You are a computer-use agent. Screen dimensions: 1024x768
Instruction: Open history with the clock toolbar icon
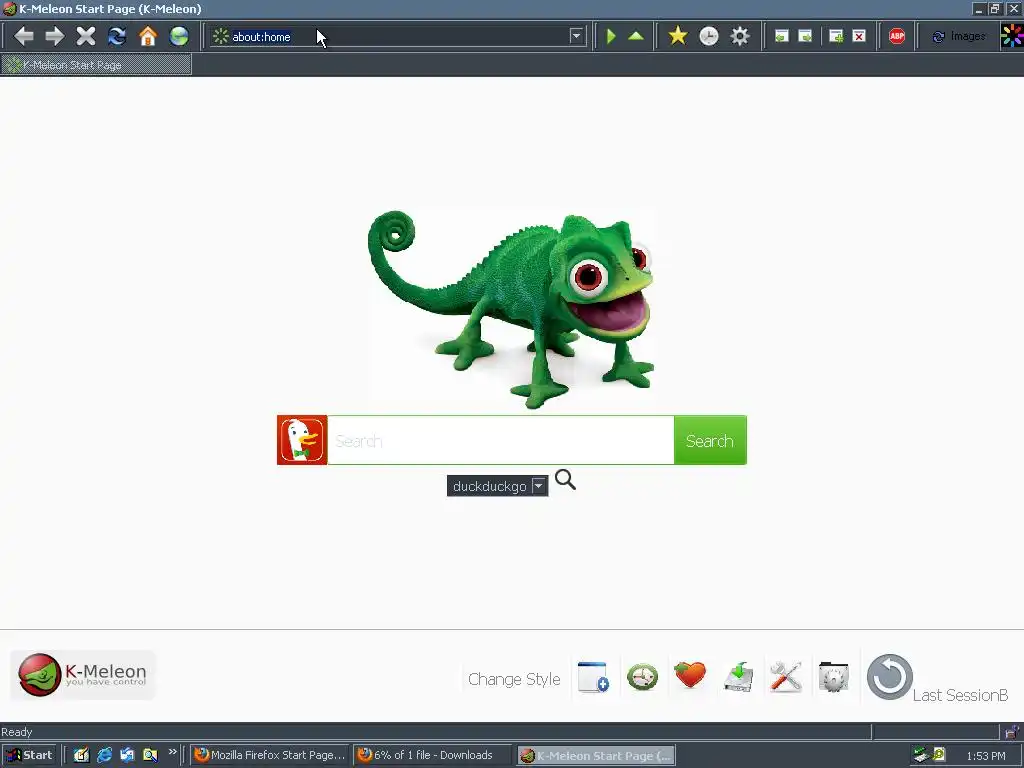(x=709, y=36)
